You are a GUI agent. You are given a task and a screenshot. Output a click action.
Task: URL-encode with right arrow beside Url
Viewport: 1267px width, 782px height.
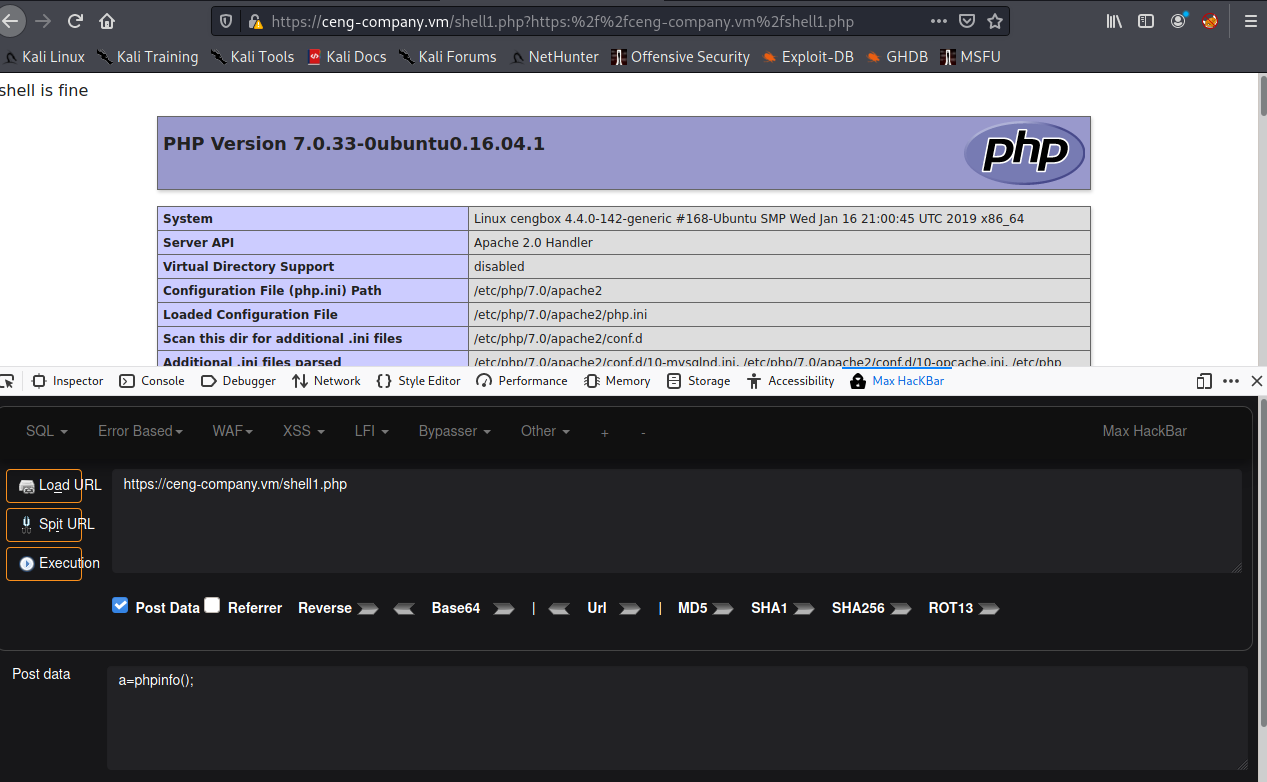click(x=629, y=608)
